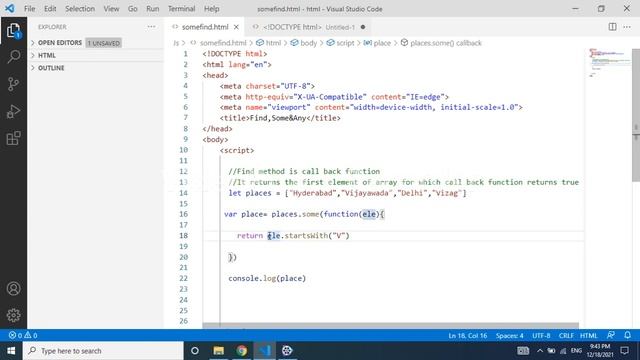The height and width of the screenshot is (360, 640).
Task: Open Explorer Views and More Actions ellipsis
Action: 151,27
